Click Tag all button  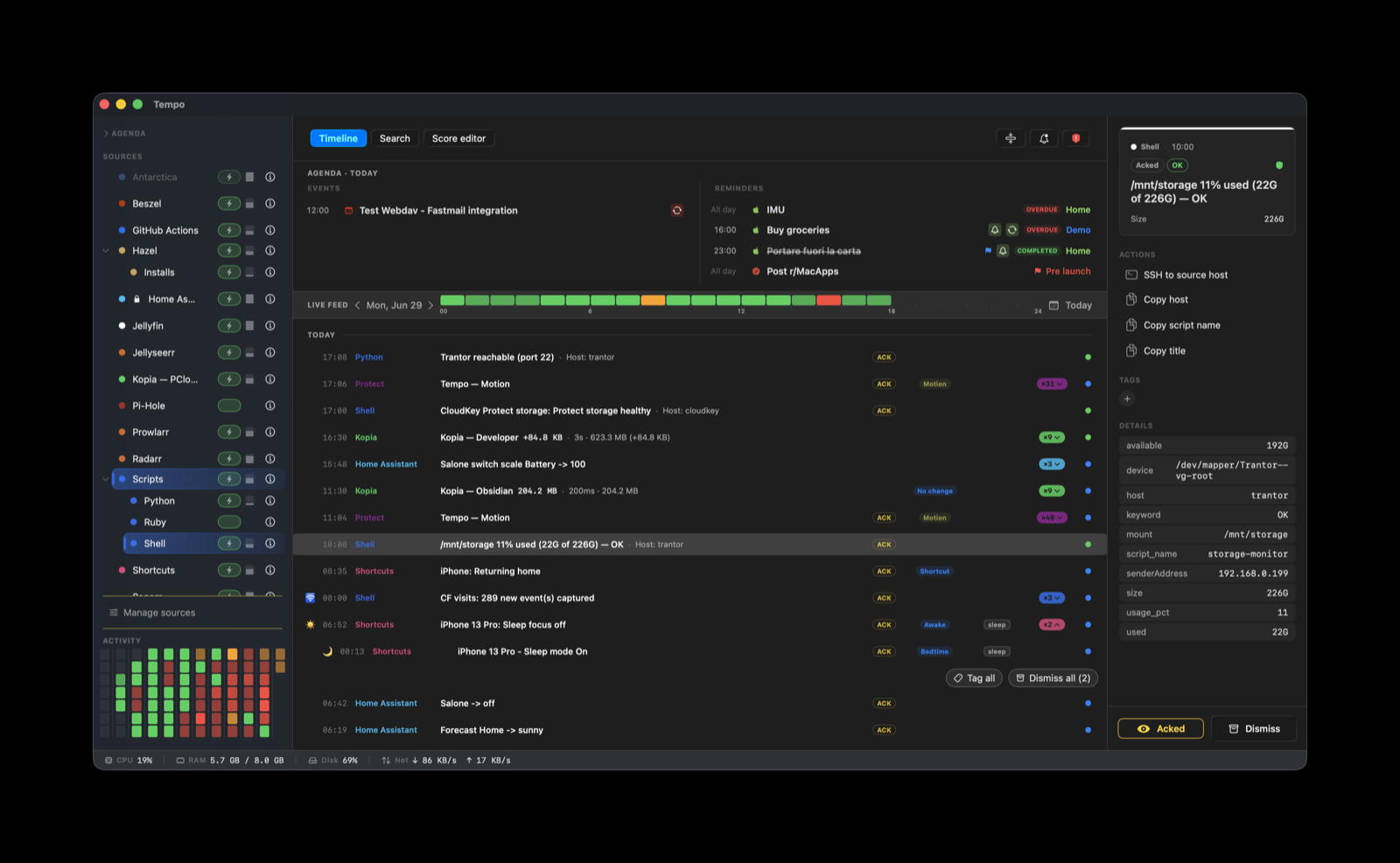pyautogui.click(x=974, y=678)
